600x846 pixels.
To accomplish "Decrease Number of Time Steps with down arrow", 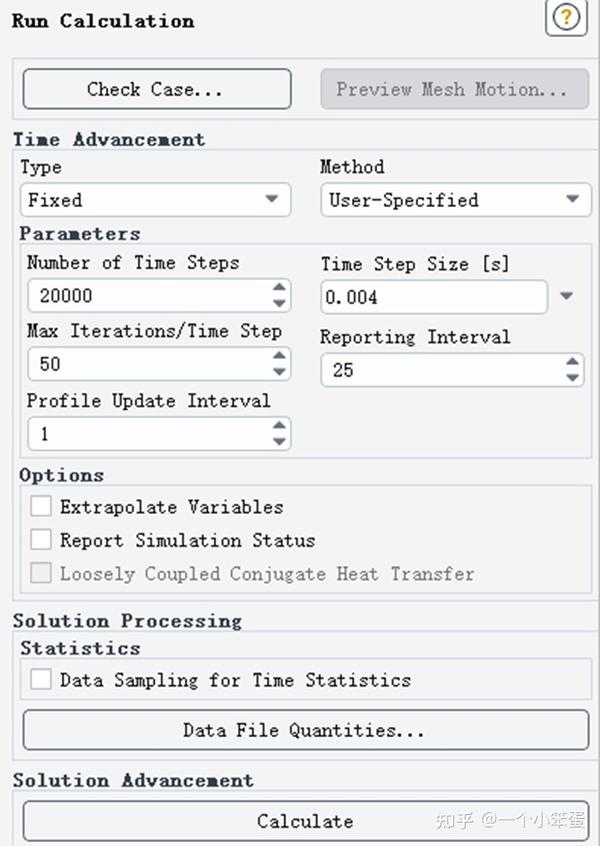I will pyautogui.click(x=279, y=303).
